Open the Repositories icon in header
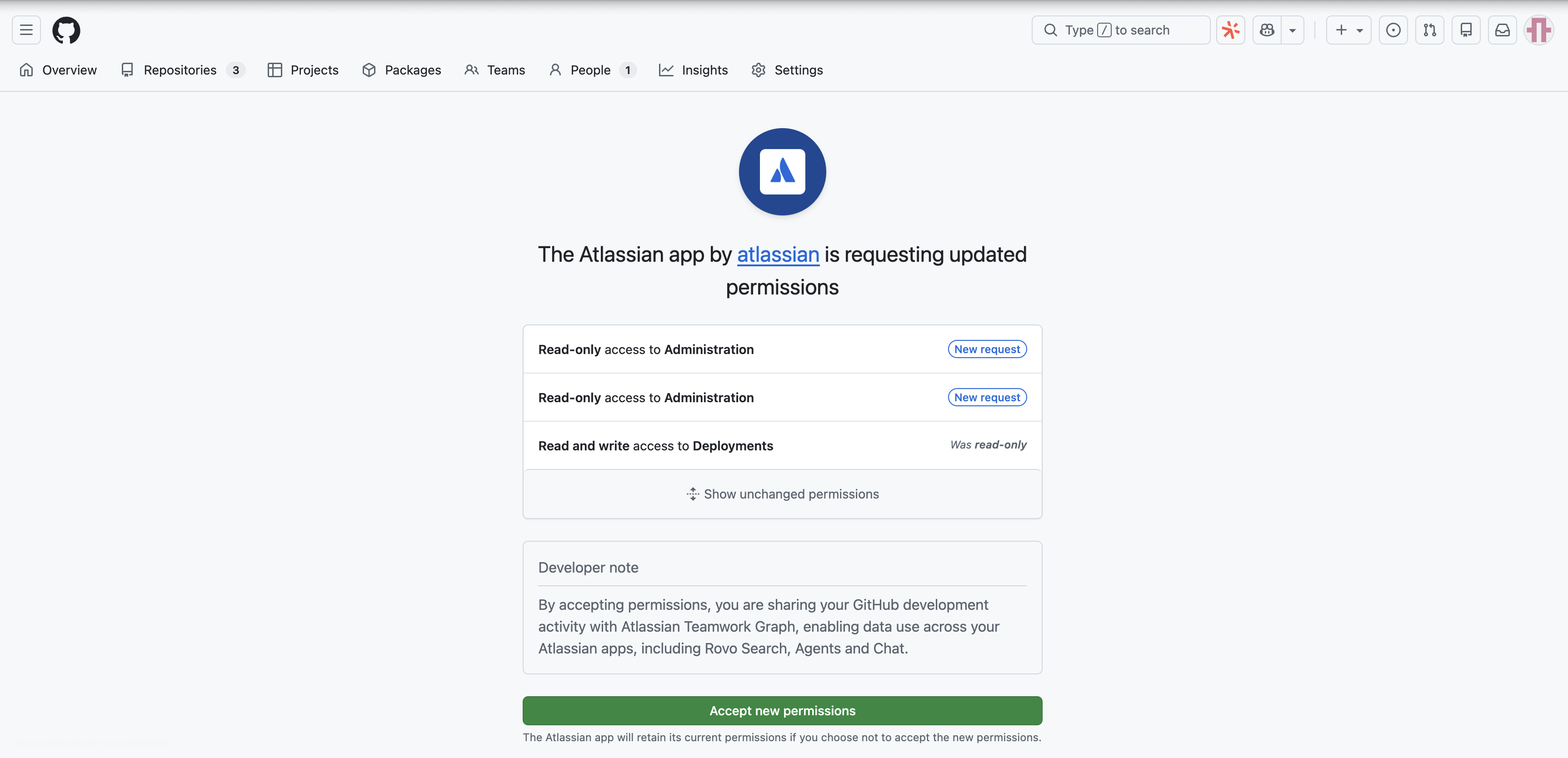This screenshot has width=1568, height=758. 1466,30
